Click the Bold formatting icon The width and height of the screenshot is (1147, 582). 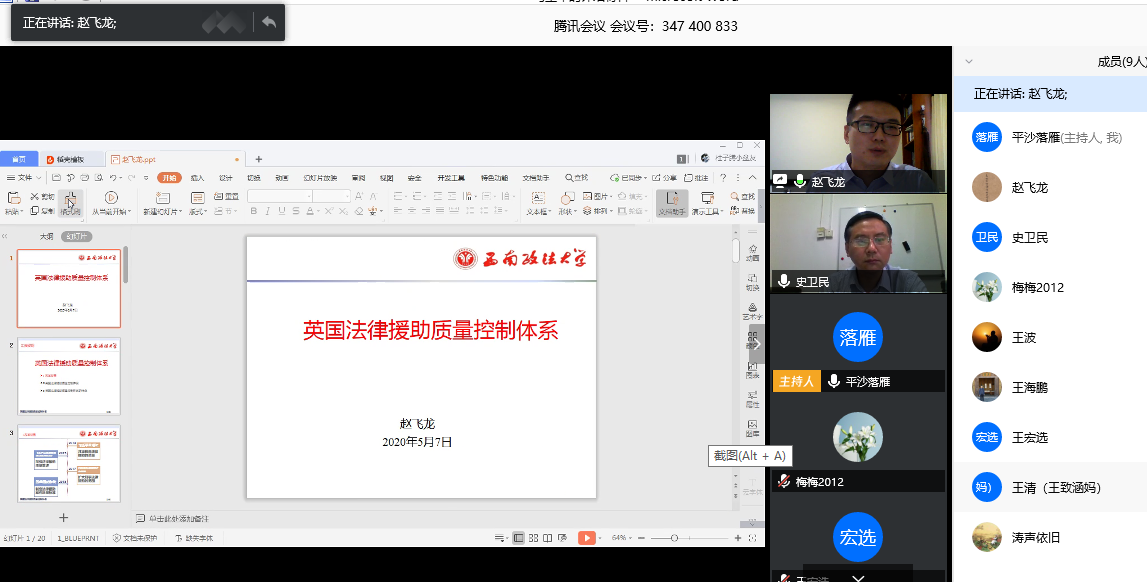(254, 211)
